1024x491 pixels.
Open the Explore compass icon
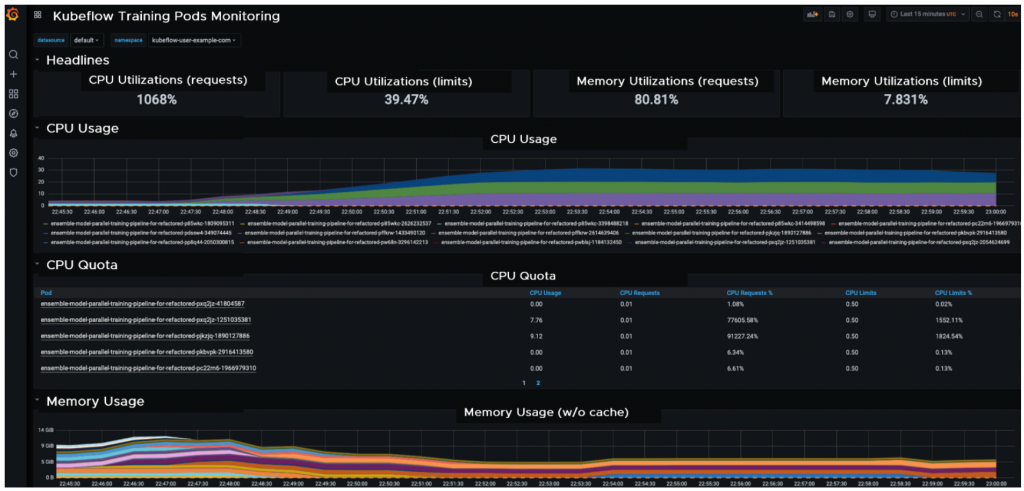point(13,114)
